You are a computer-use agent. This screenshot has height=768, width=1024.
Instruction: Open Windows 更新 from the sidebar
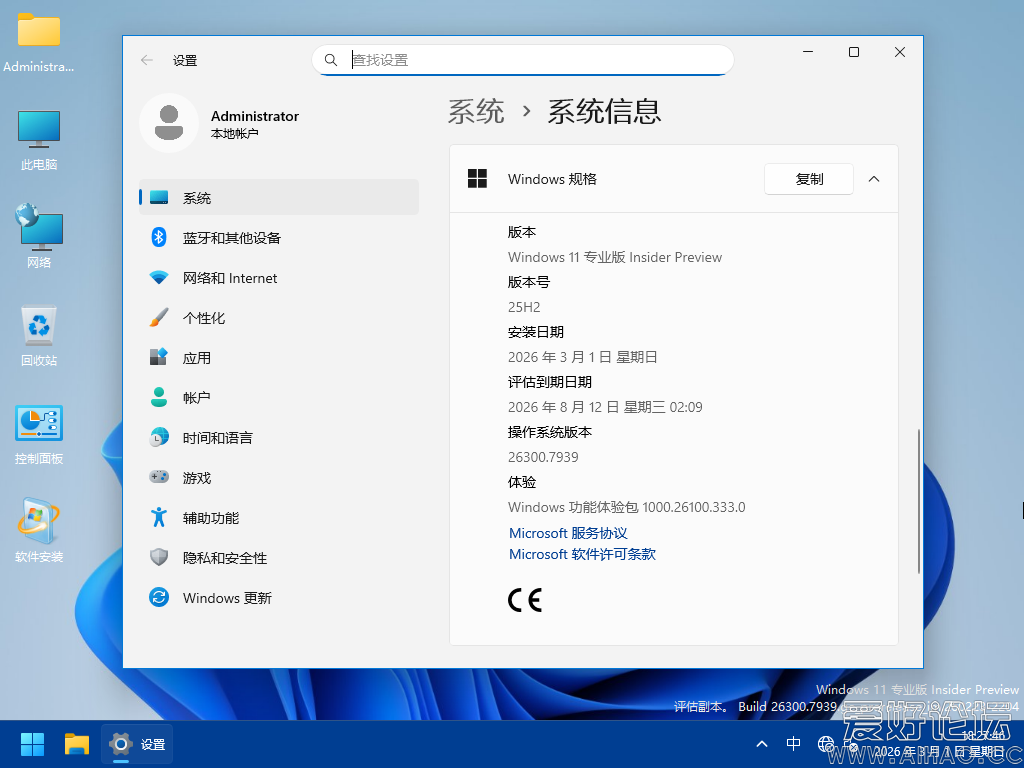pos(279,598)
